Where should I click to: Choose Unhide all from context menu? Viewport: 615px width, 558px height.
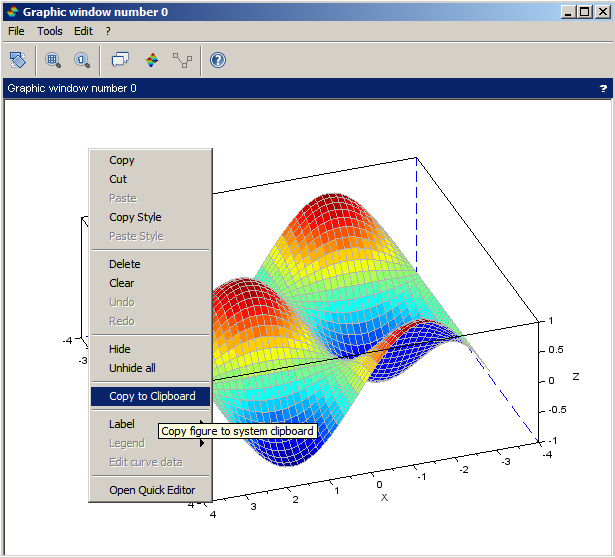(x=132, y=368)
